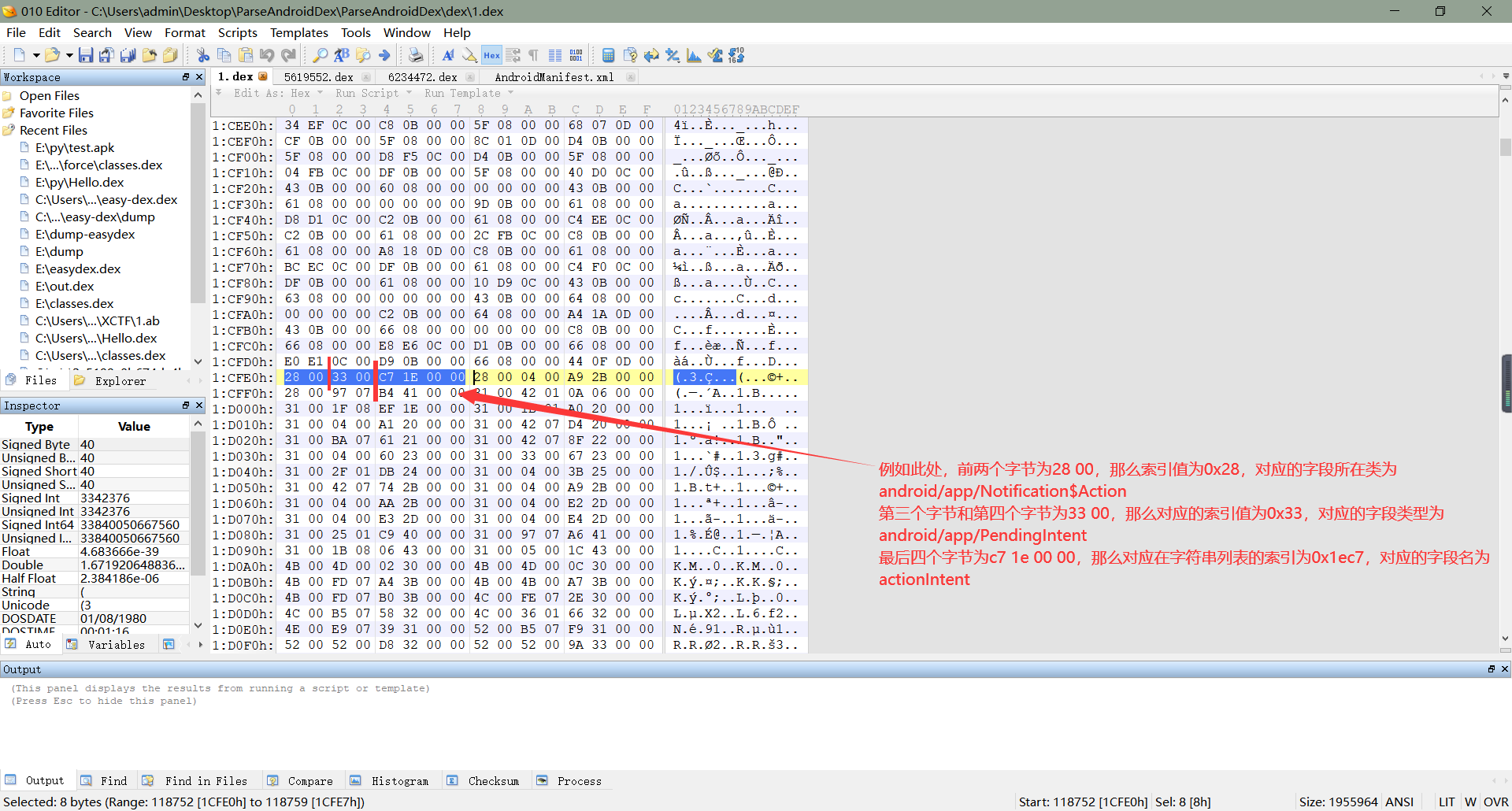Viewport: 1512px width, 811px height.
Task: Paste from clipboard toolbar icon
Action: [246, 55]
